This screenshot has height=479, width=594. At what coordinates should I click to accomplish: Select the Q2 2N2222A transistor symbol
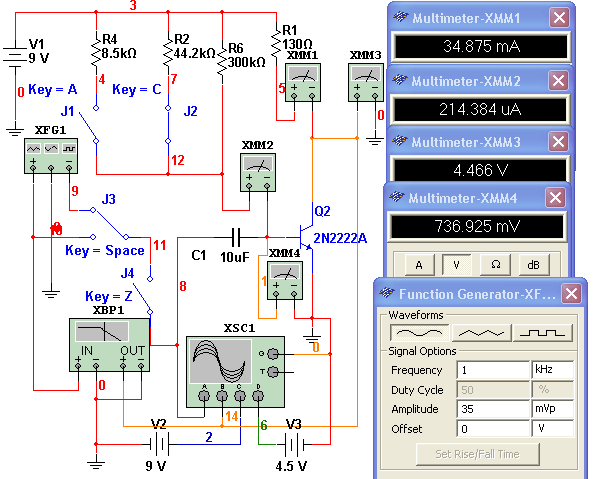[306, 237]
